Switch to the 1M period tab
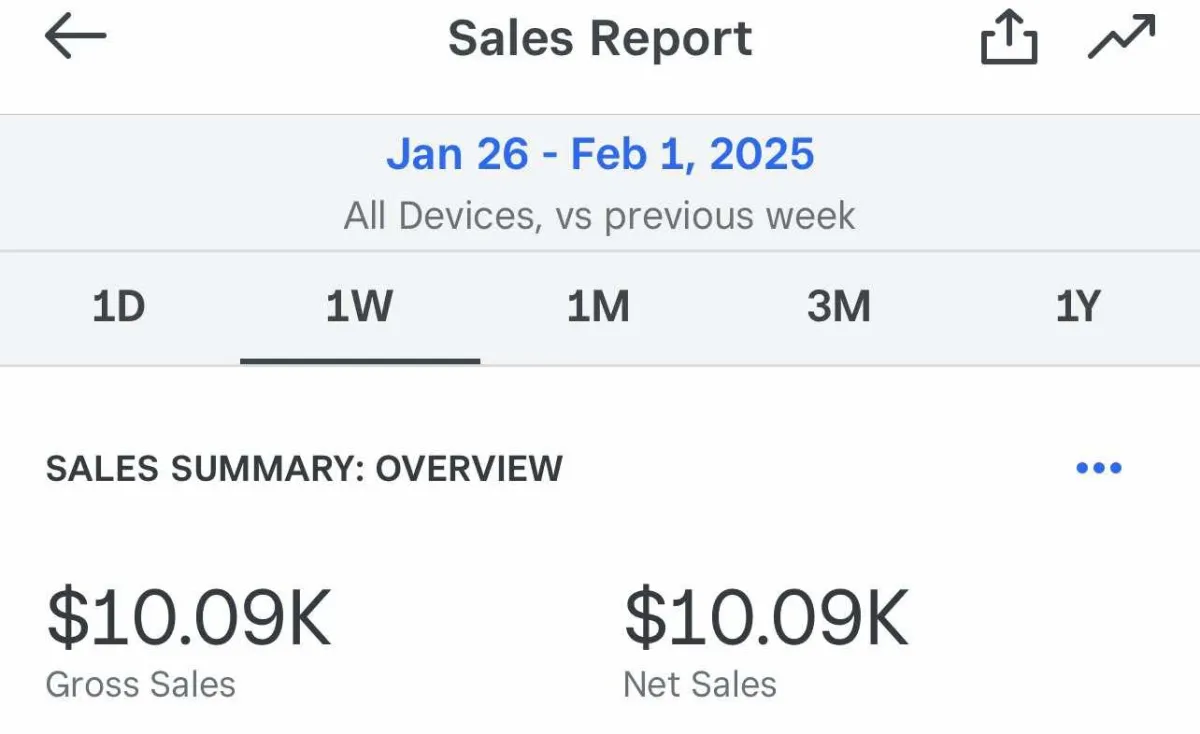1200x734 pixels. coord(598,307)
